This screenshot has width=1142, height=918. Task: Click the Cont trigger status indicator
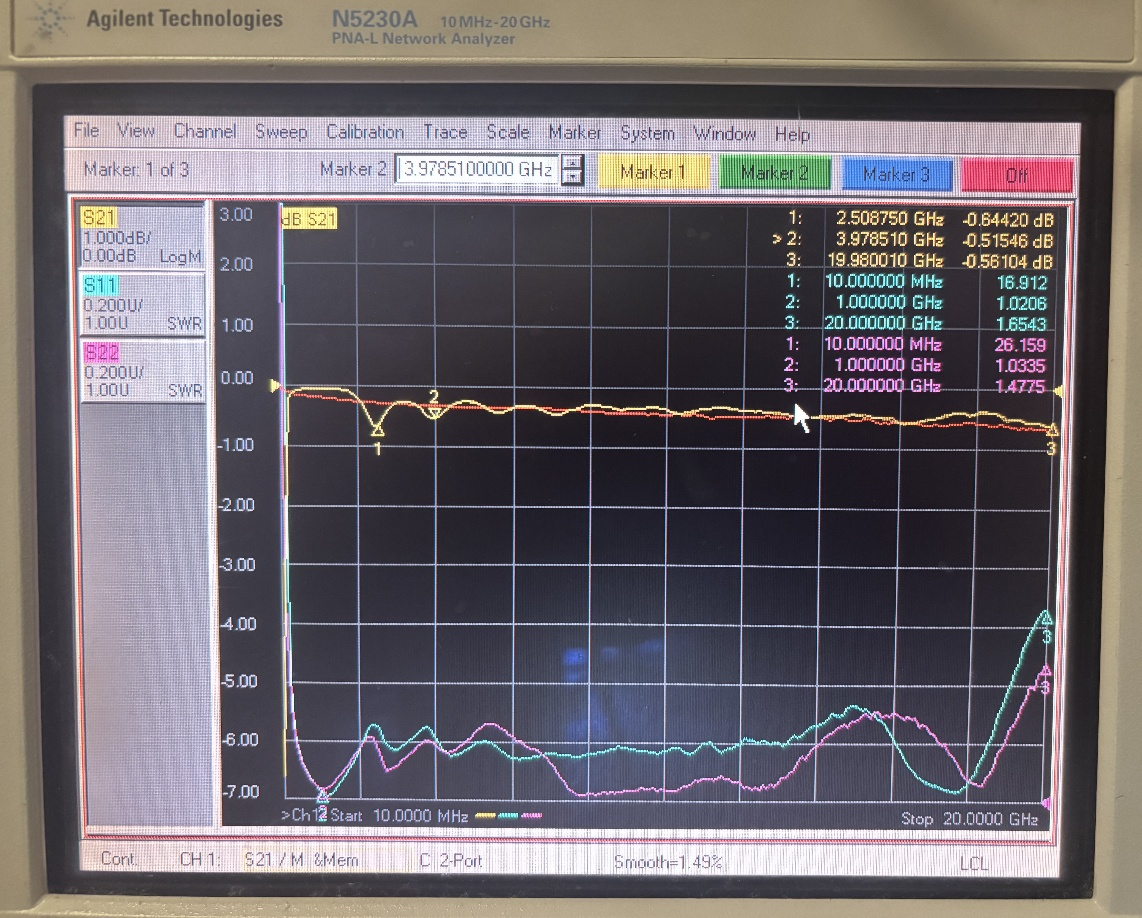(x=120, y=859)
